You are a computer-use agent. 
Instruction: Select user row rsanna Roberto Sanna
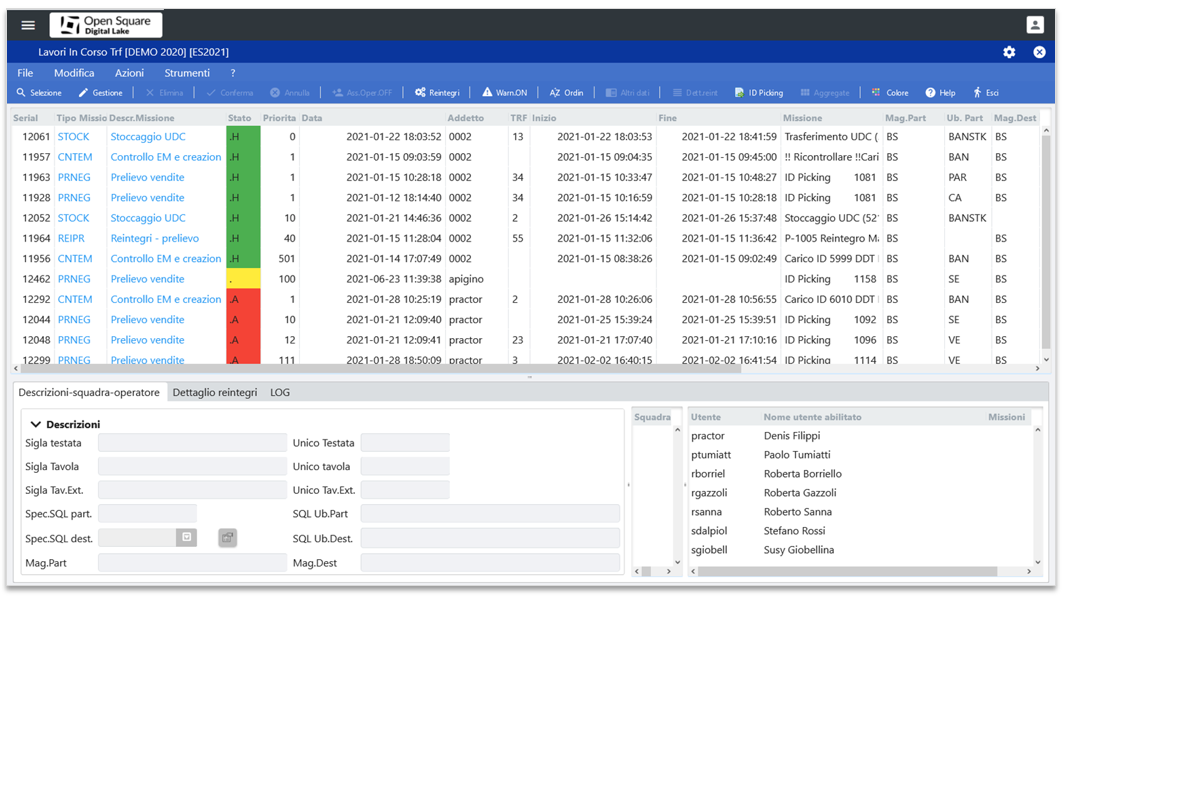click(x=860, y=512)
